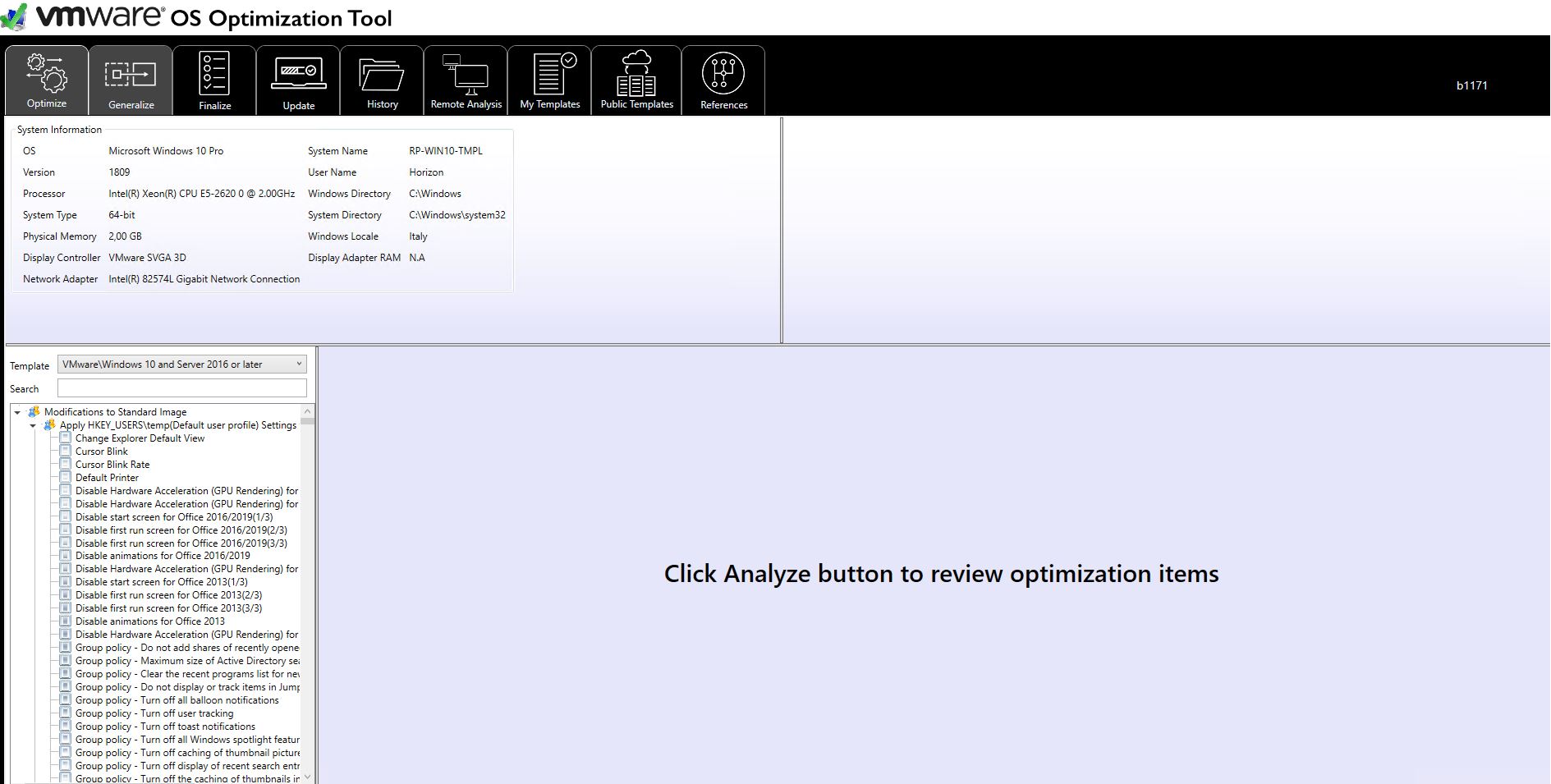Click scroll down arrow of tree list
Viewport: 1551px width, 784px height.
click(308, 777)
